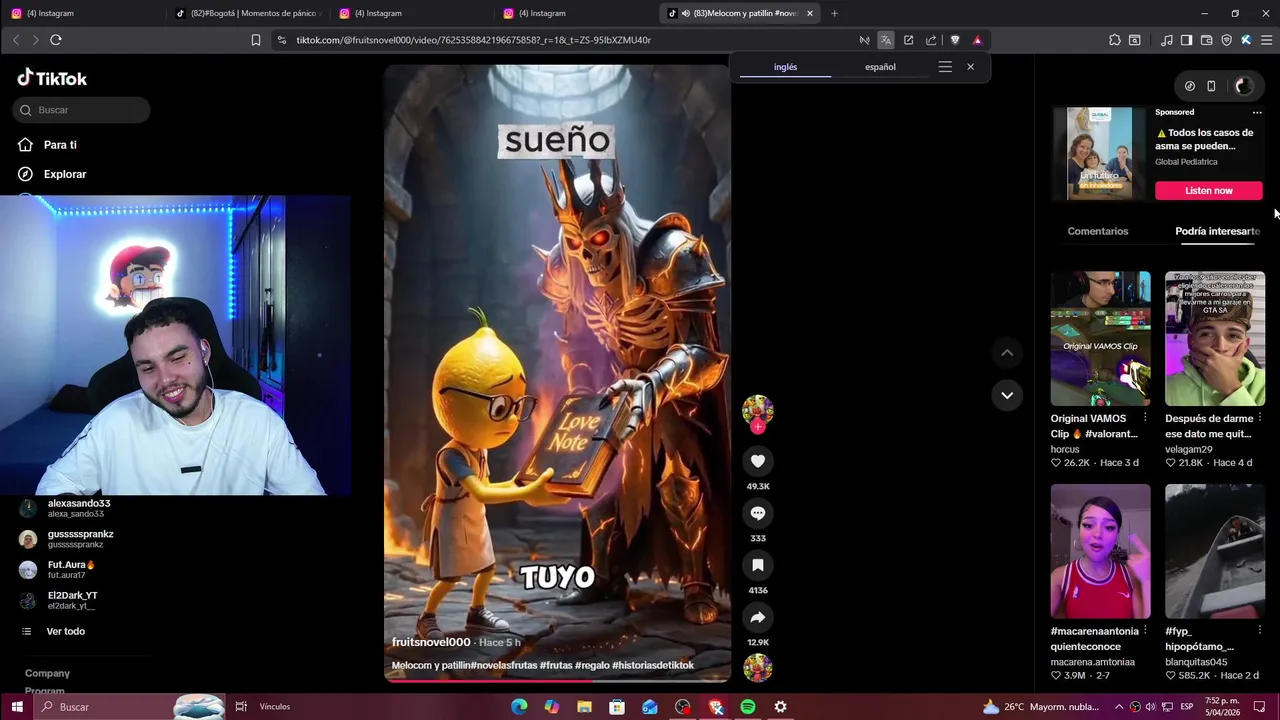Image resolution: width=1280 pixels, height=720 pixels.
Task: Open the Company footer link
Action: [47, 673]
